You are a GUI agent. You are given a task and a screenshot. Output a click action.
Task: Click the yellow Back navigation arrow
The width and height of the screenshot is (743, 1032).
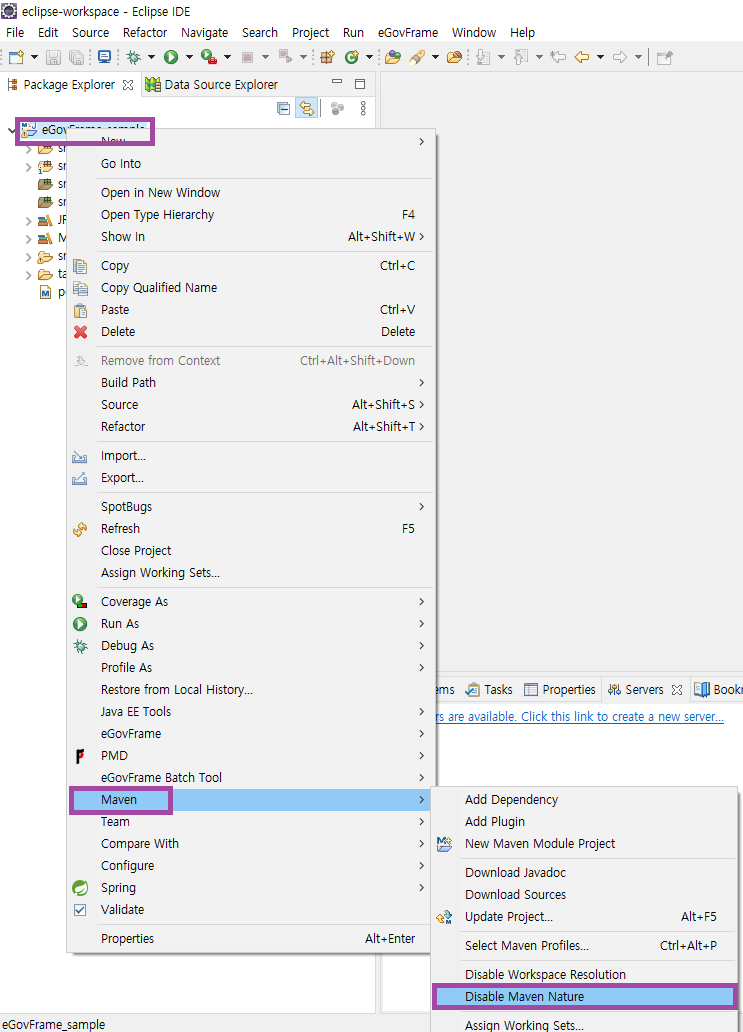click(582, 57)
